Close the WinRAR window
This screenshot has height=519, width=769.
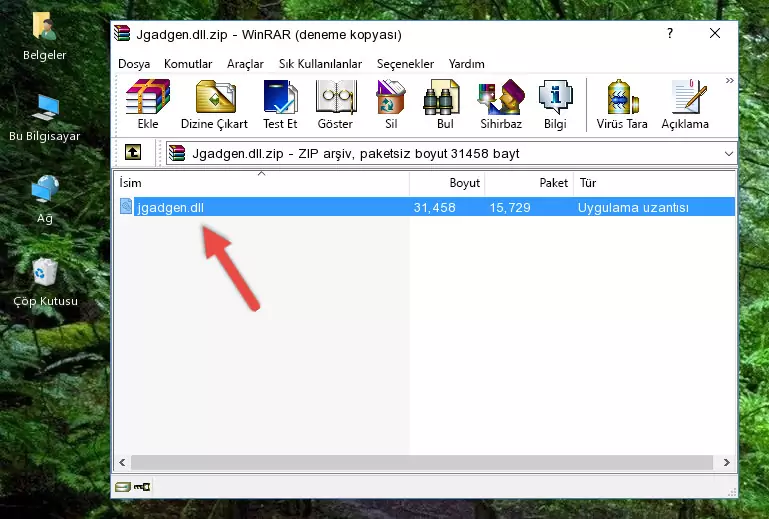click(715, 33)
